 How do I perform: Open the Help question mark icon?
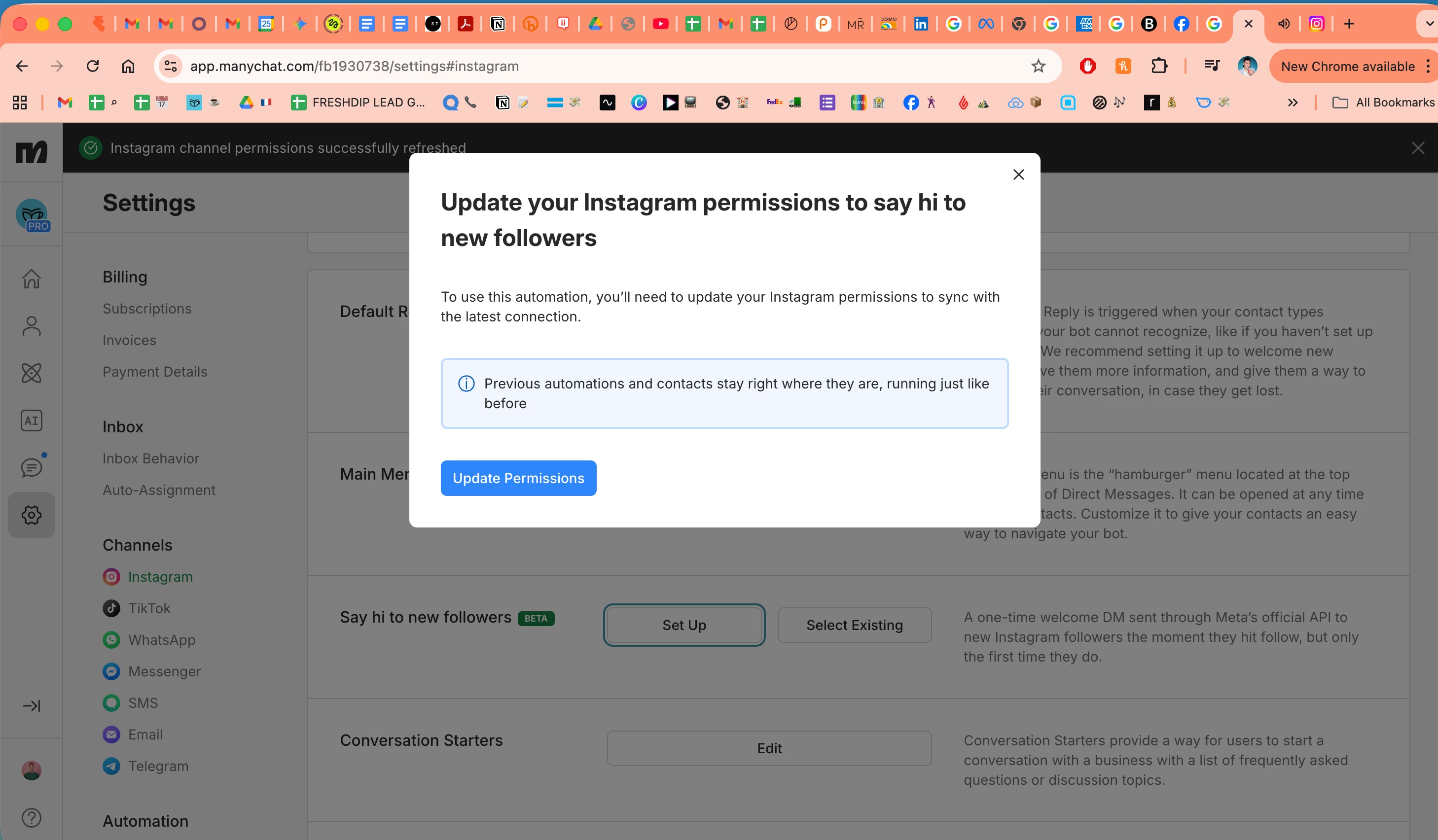pyautogui.click(x=32, y=818)
